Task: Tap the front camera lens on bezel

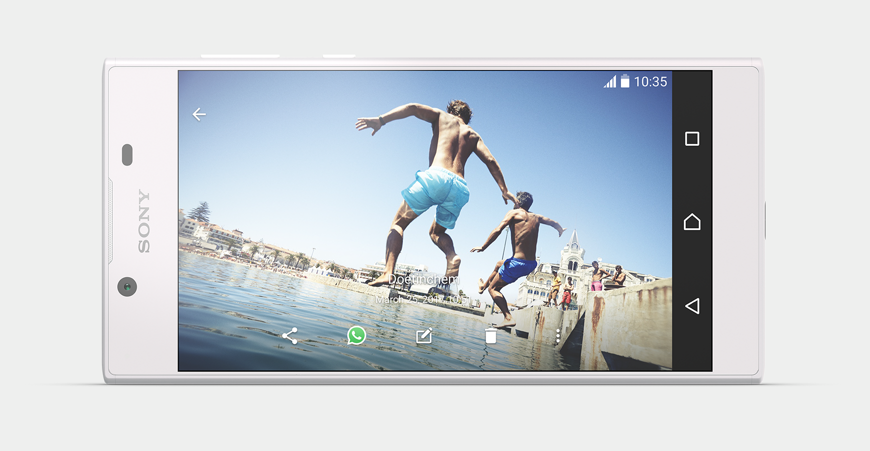Action: [x=127, y=286]
